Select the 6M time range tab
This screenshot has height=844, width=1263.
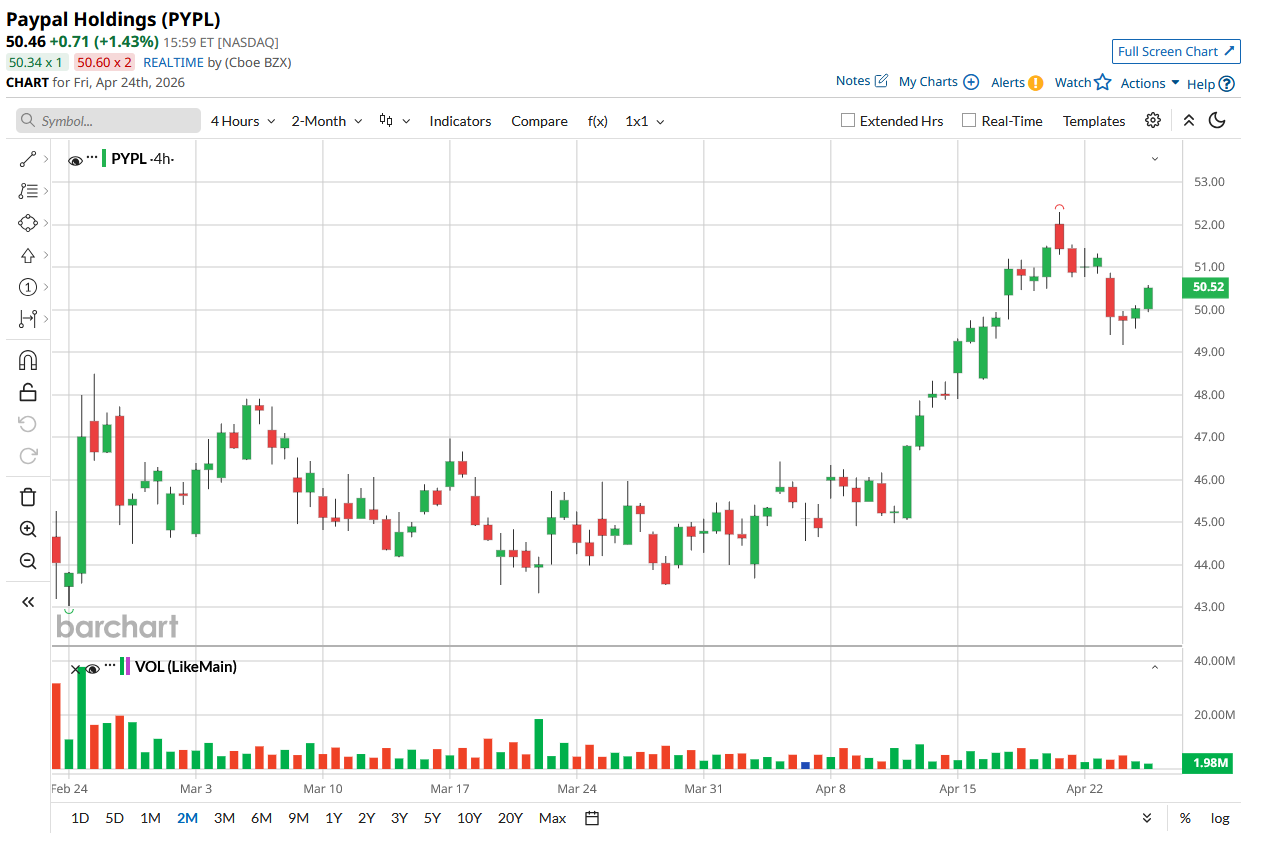tap(261, 818)
